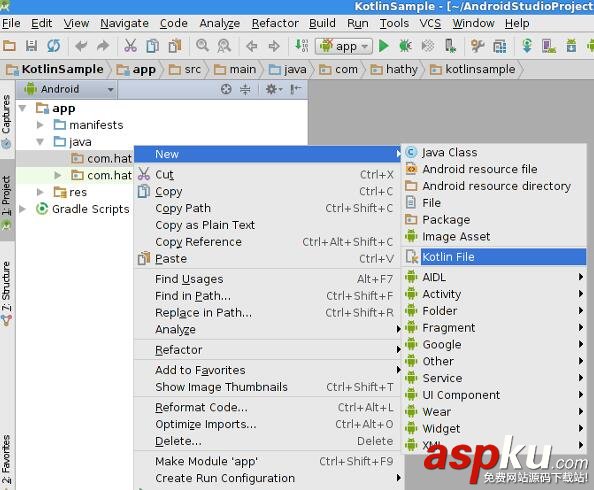Open the 1: Project side tab
The width and height of the screenshot is (594, 490).
click(x=7, y=201)
